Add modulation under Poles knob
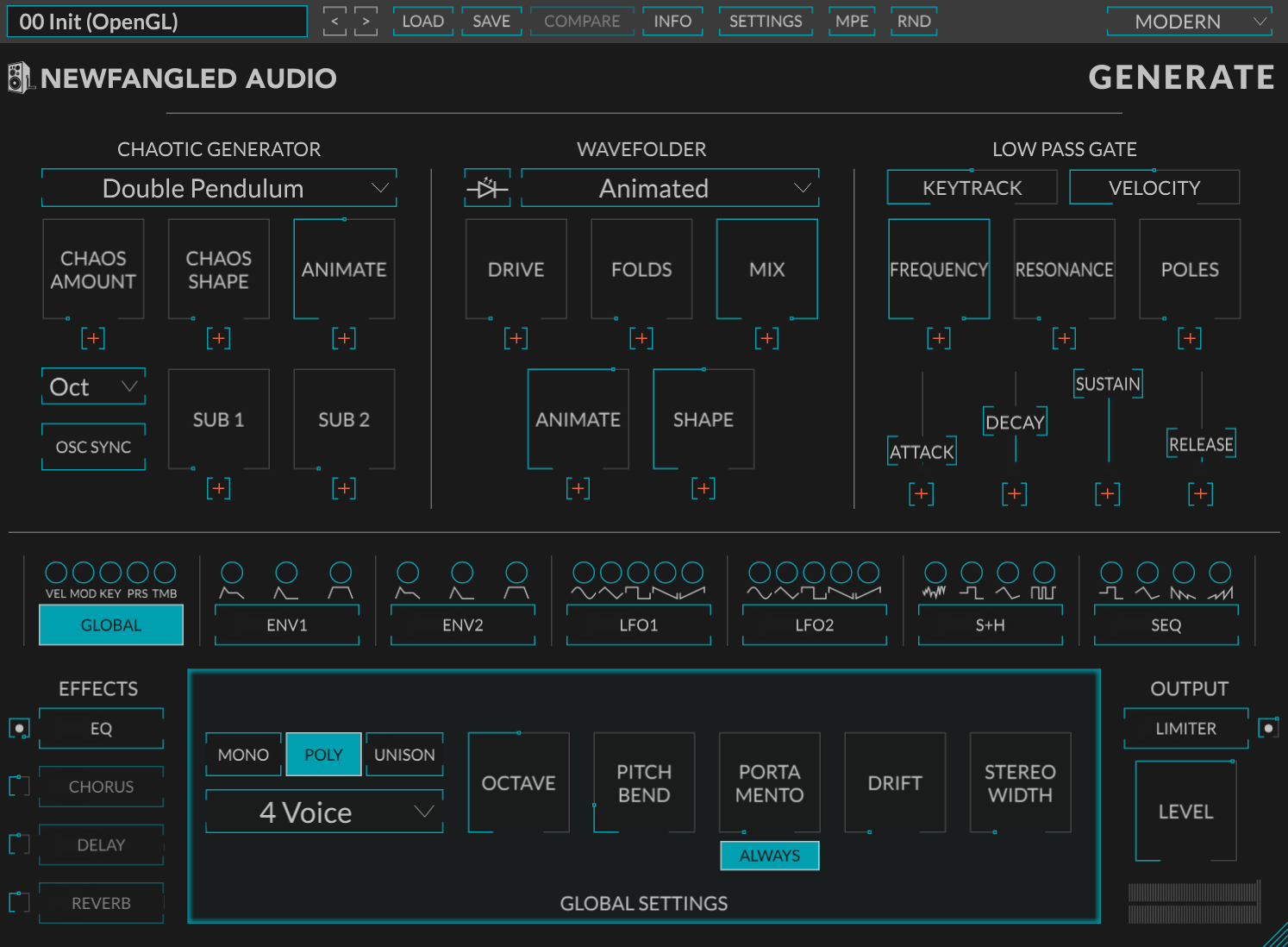This screenshot has width=1288, height=947. click(x=1190, y=338)
